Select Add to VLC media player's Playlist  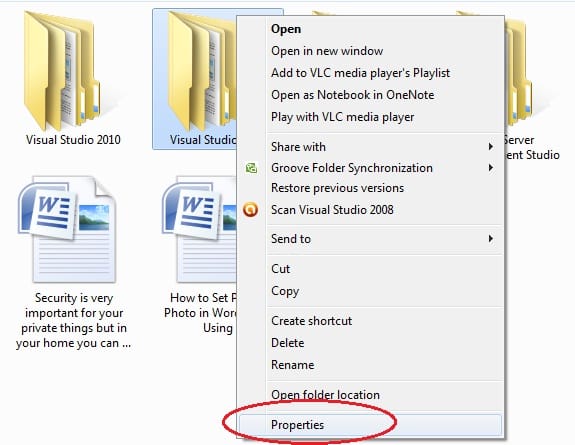[x=371, y=73]
